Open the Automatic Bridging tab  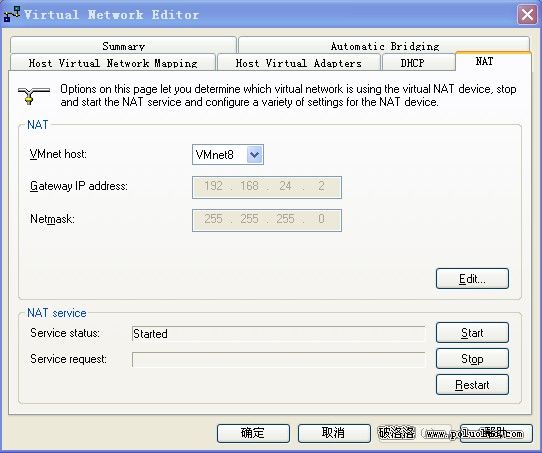384,45
